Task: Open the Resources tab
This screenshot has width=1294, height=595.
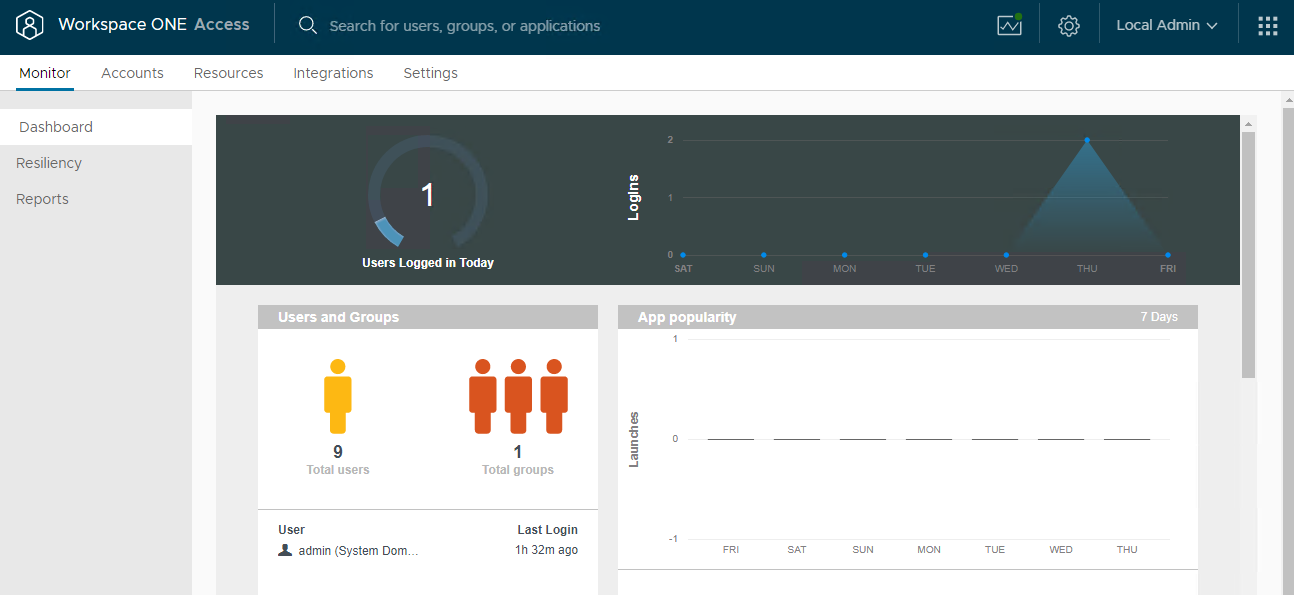Action: [x=228, y=73]
